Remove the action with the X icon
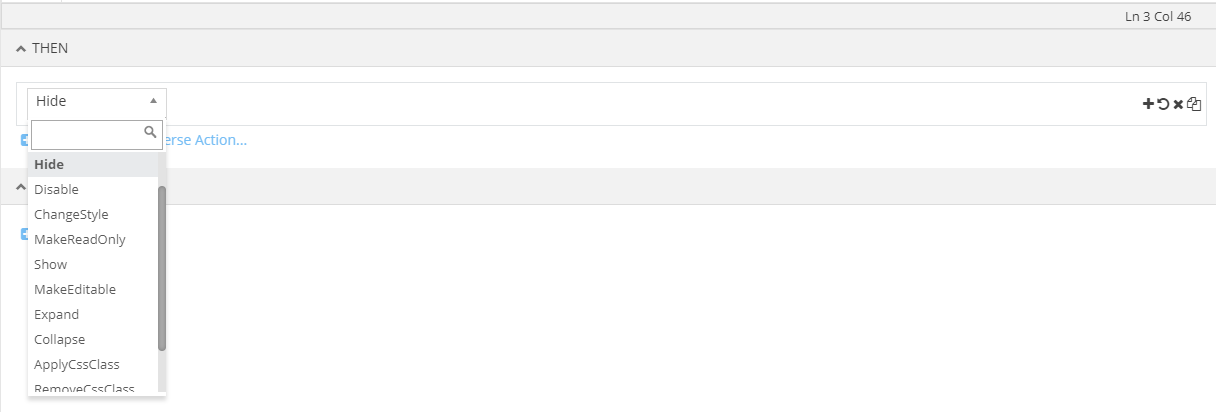This screenshot has height=412, width=1216. click(1178, 104)
